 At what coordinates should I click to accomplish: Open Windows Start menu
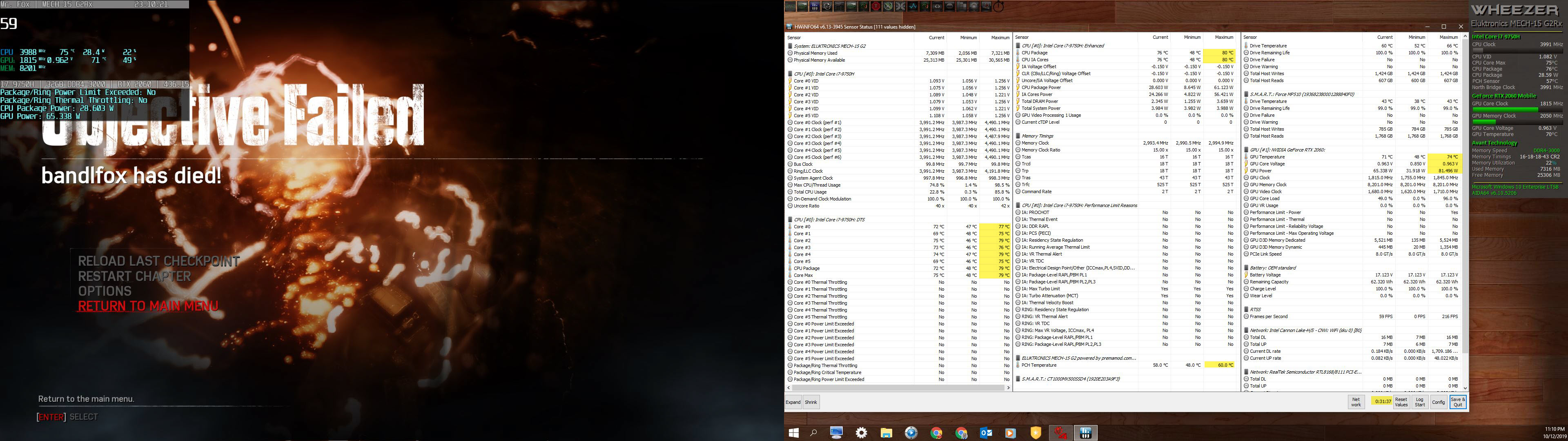point(794,433)
